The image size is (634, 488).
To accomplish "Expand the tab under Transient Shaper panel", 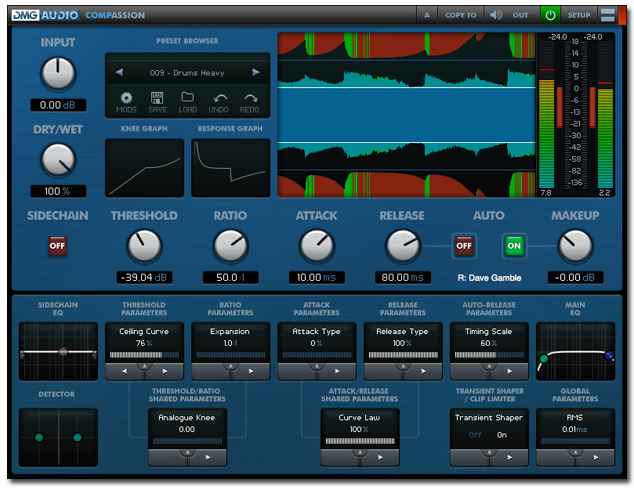I will point(489,453).
